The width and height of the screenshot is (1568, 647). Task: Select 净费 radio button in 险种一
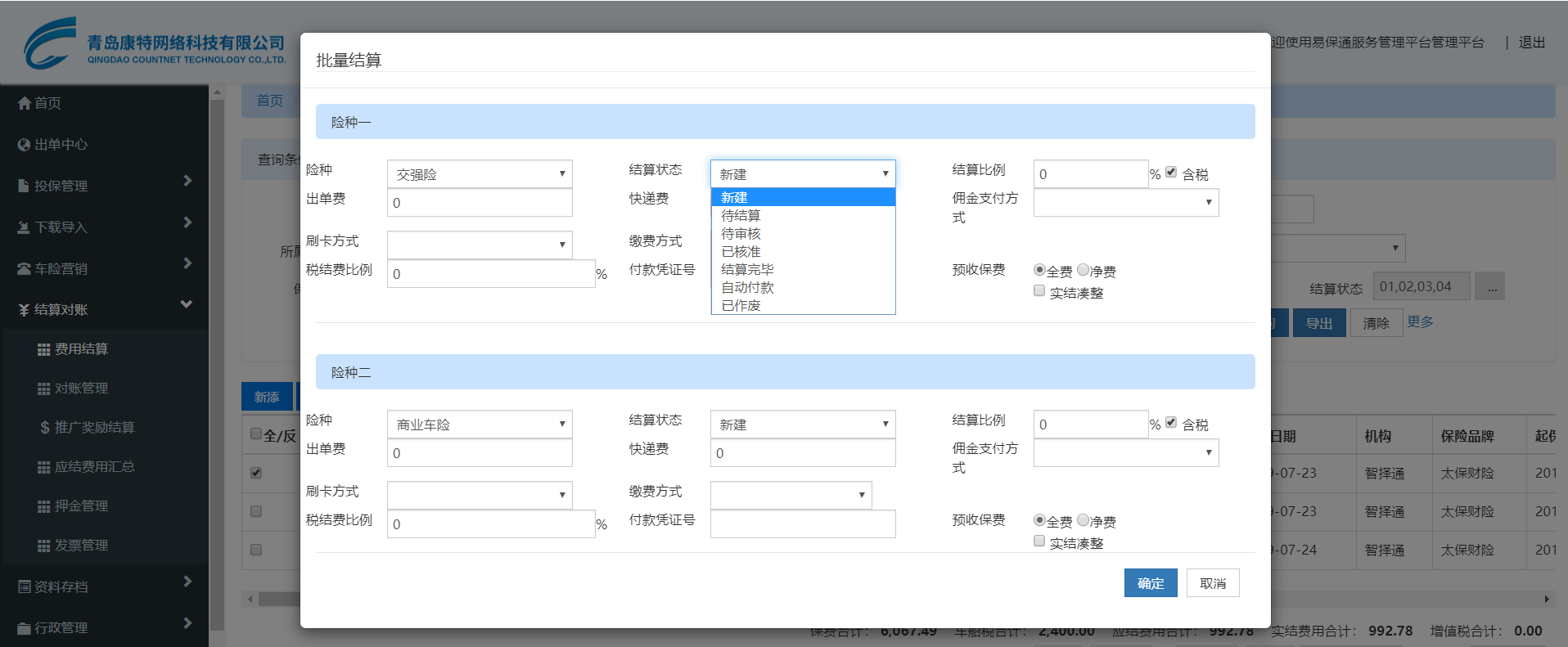click(1084, 270)
